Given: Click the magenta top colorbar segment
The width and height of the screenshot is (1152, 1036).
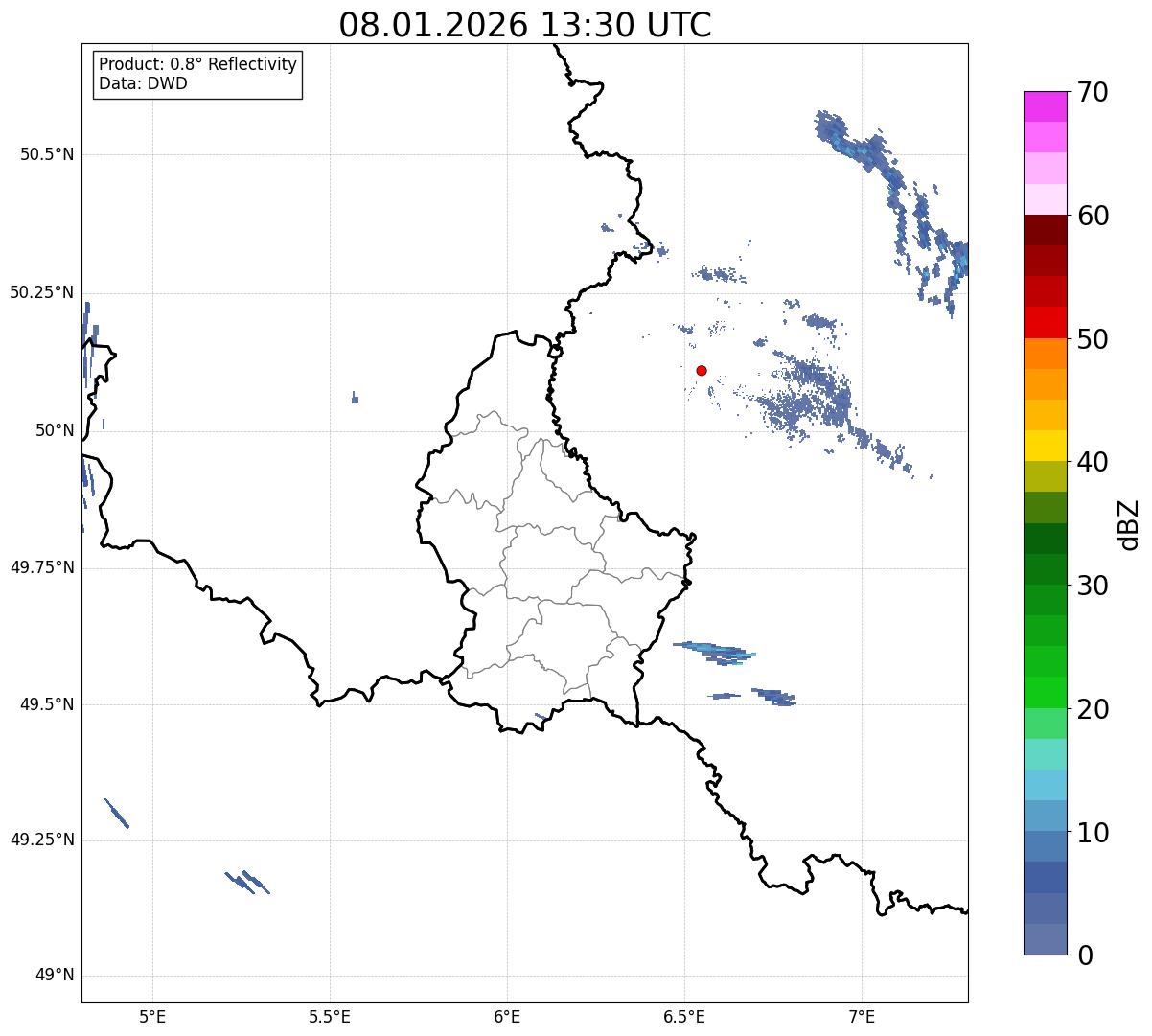Looking at the screenshot, I should tap(1045, 106).
